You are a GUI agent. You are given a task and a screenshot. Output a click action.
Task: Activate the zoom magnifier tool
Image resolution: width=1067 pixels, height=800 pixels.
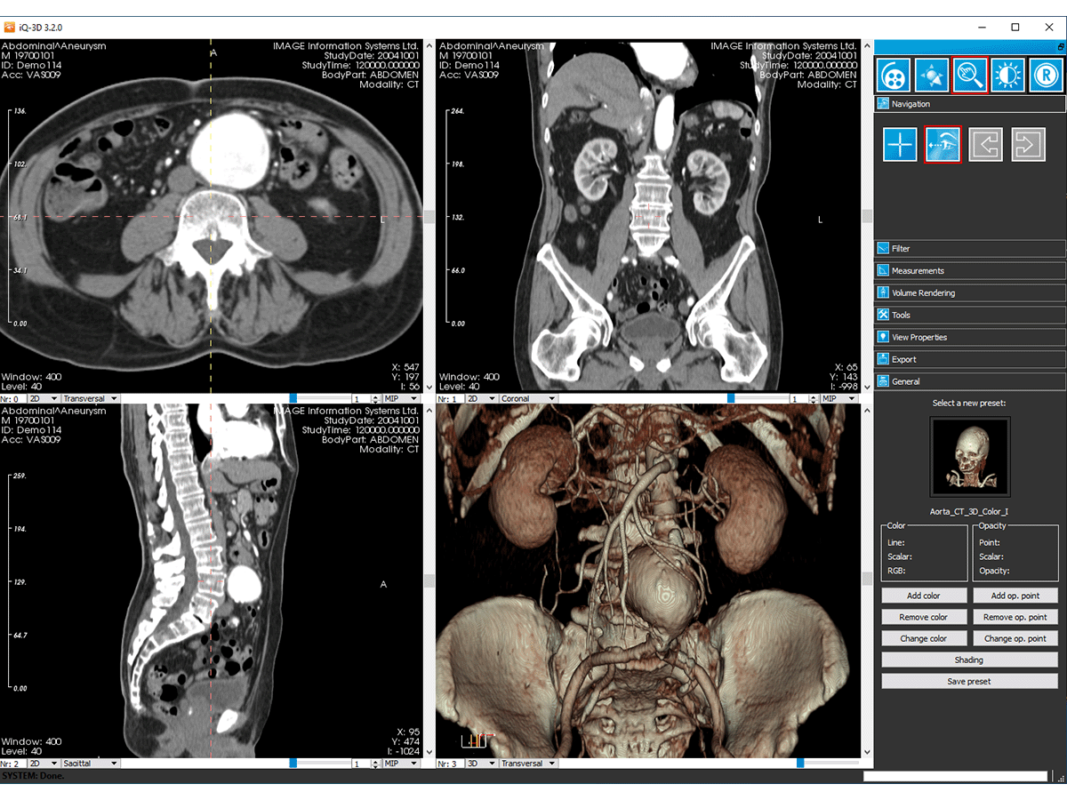point(969,75)
